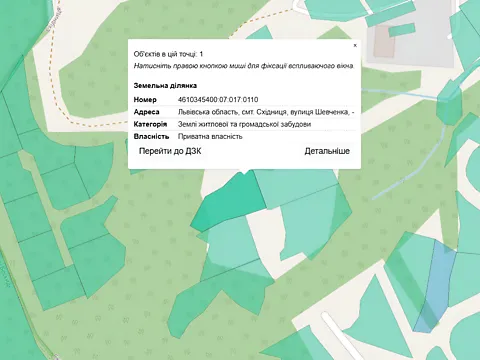This screenshot has width=480, height=360.
Task: Open the Перейти до ДЗК link
Action: (x=170, y=151)
